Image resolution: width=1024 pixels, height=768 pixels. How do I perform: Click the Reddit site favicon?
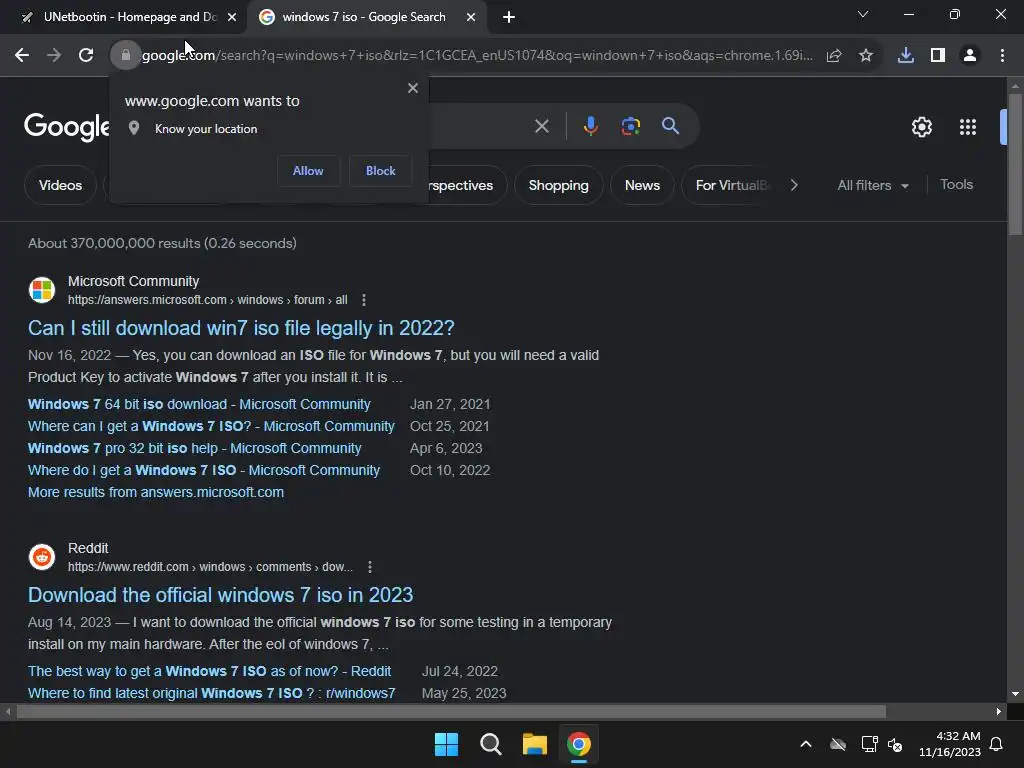42,557
